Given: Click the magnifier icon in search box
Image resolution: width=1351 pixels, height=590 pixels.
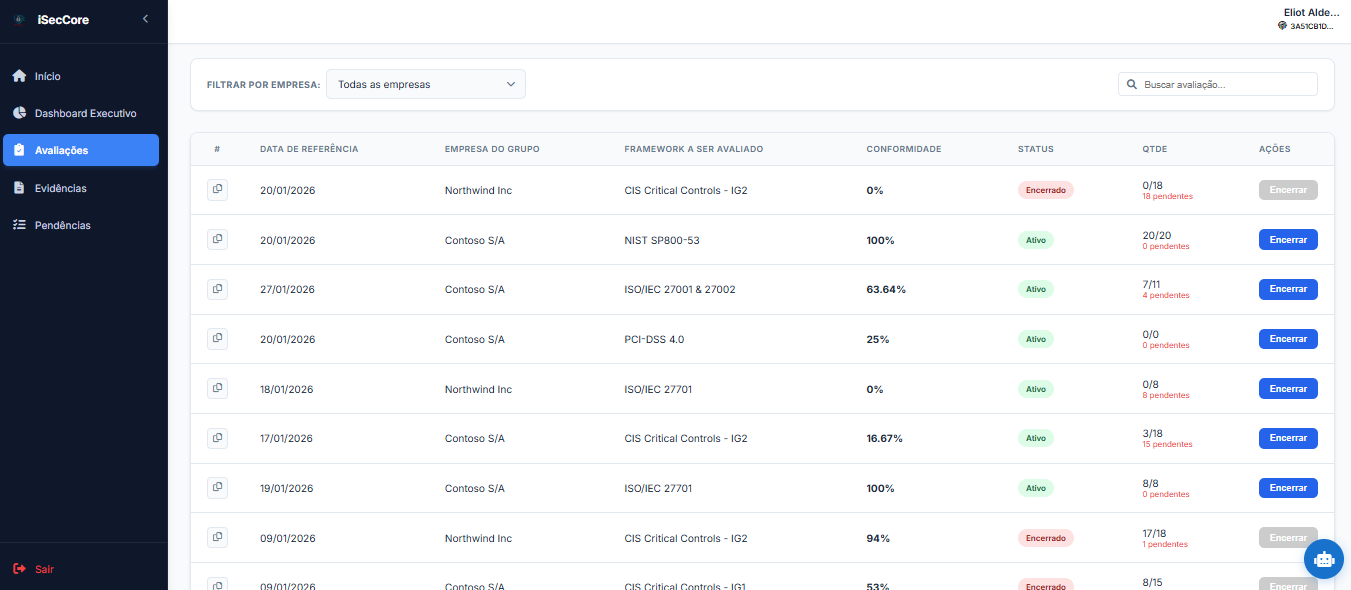Looking at the screenshot, I should point(1132,85).
